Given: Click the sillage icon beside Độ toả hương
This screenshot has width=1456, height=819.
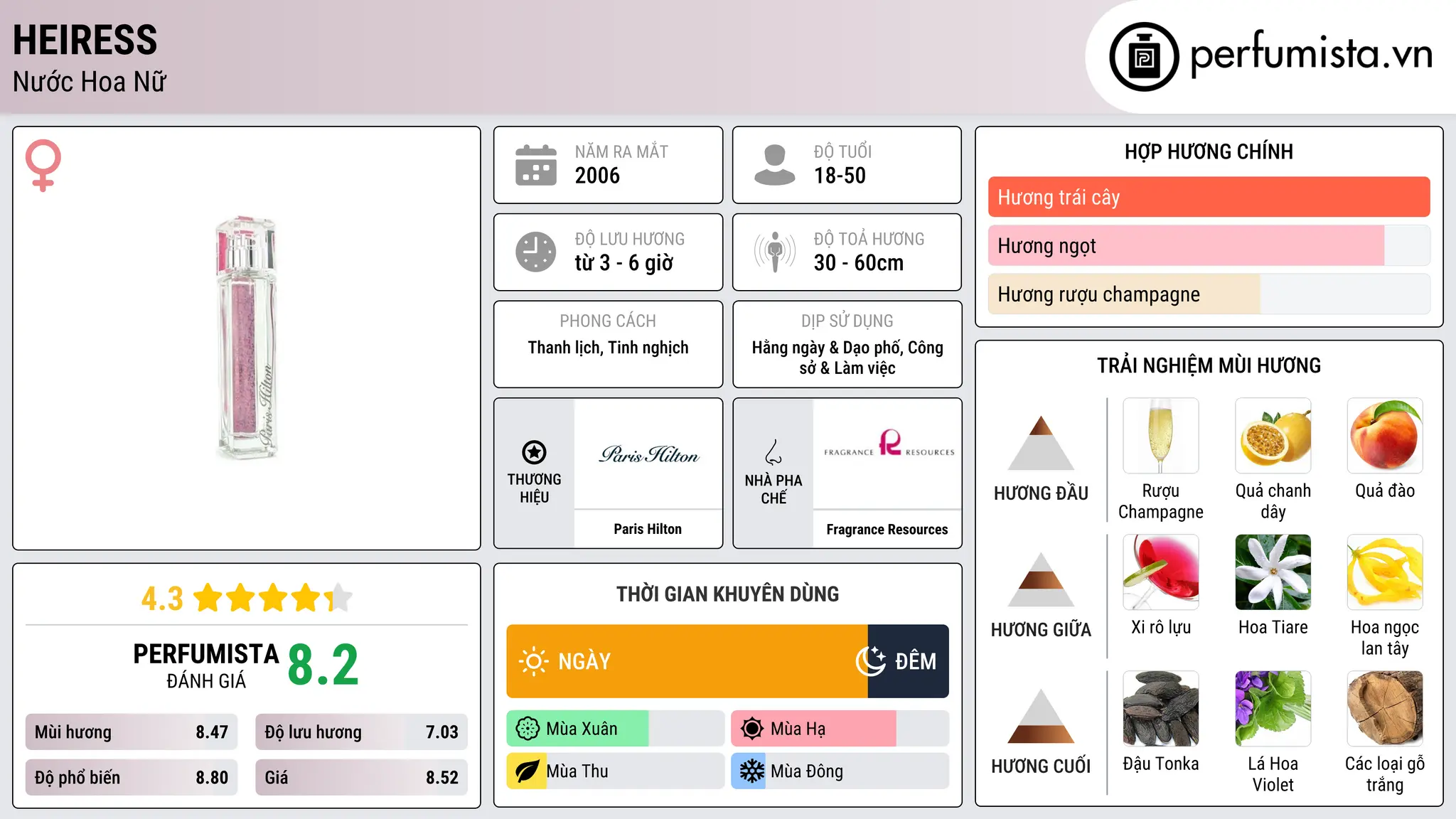Looking at the screenshot, I should 775,252.
